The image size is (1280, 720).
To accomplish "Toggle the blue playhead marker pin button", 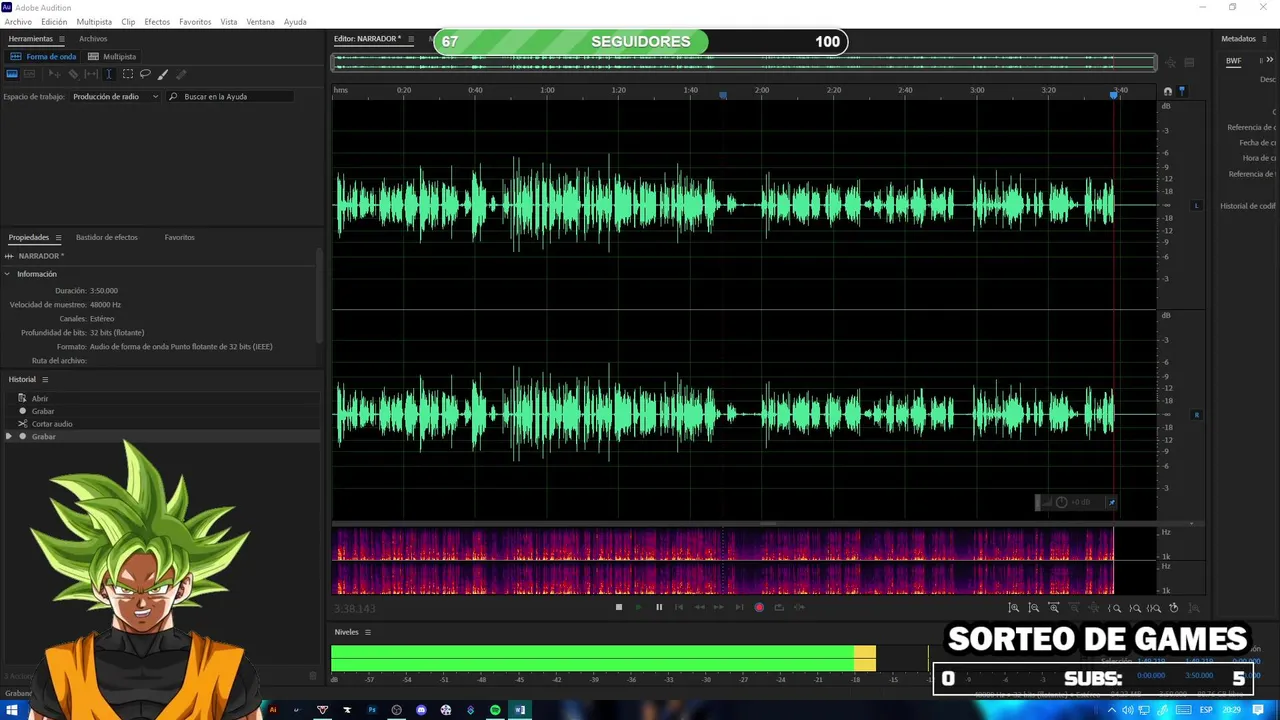I will [x=1181, y=91].
